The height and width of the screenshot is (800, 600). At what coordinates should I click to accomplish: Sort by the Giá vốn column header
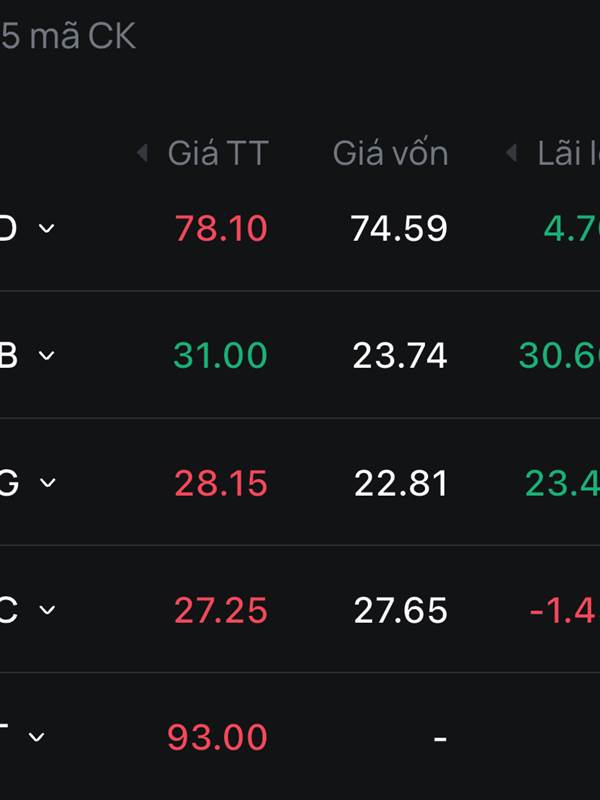click(x=390, y=153)
